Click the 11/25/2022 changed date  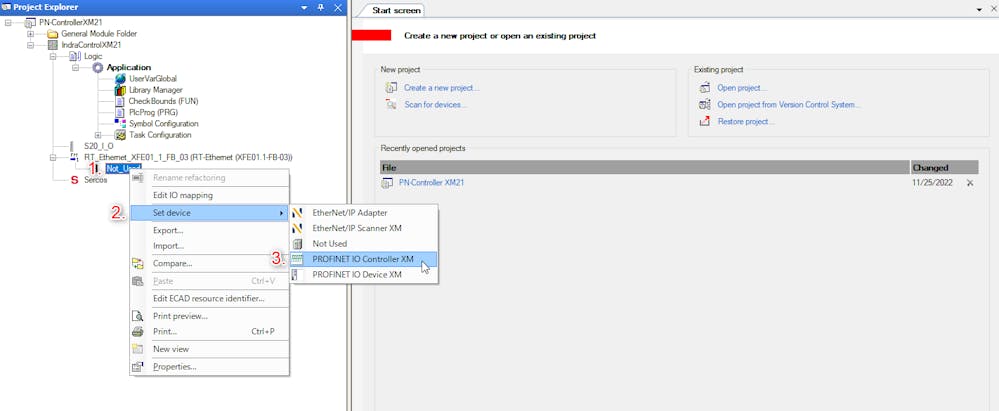coord(932,183)
